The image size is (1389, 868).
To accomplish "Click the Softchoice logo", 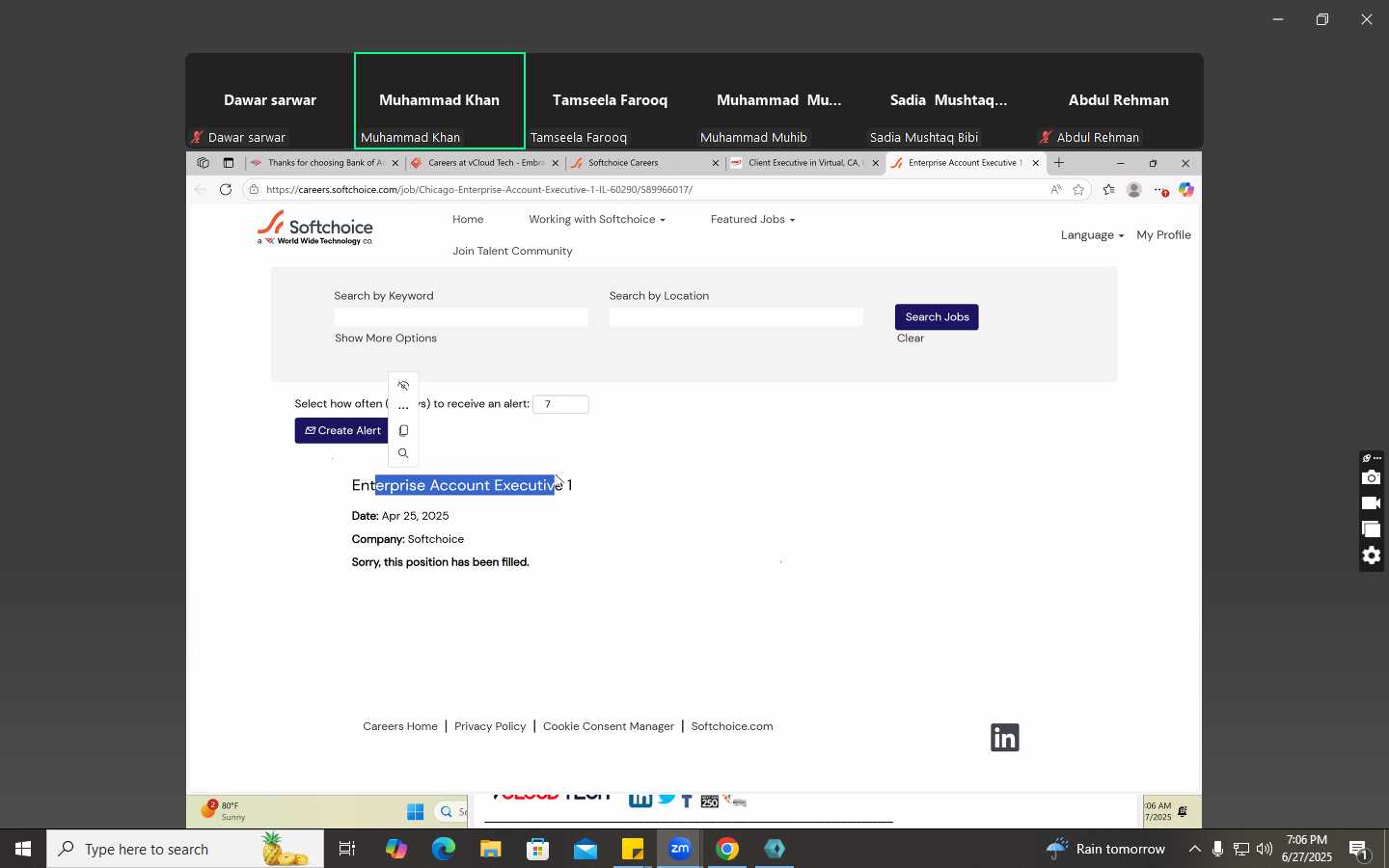I will 315,228.
